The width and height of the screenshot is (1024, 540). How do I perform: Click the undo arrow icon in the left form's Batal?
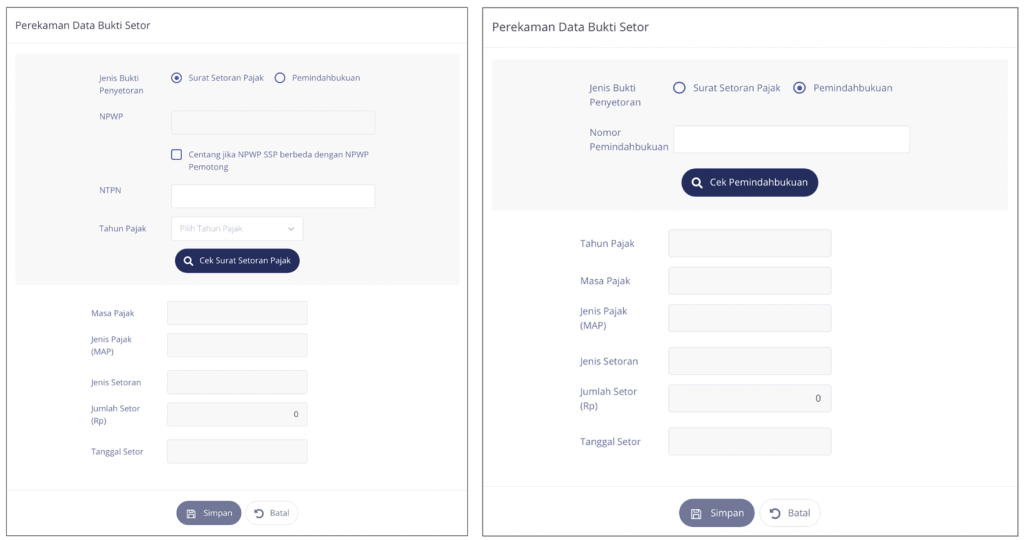[x=260, y=513]
